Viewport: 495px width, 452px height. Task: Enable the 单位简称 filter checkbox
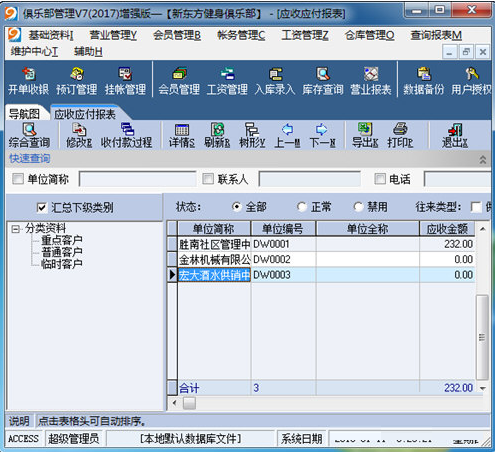pyautogui.click(x=18, y=179)
